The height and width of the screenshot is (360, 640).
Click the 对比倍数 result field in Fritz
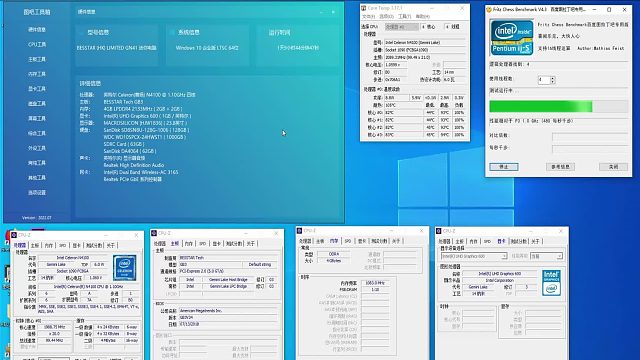[590, 136]
